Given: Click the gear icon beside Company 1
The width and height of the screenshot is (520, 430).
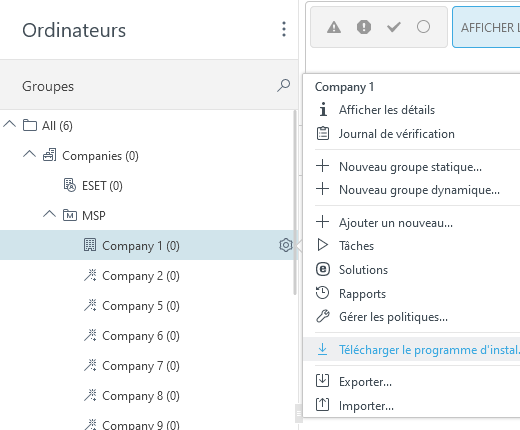Looking at the screenshot, I should [x=286, y=245].
